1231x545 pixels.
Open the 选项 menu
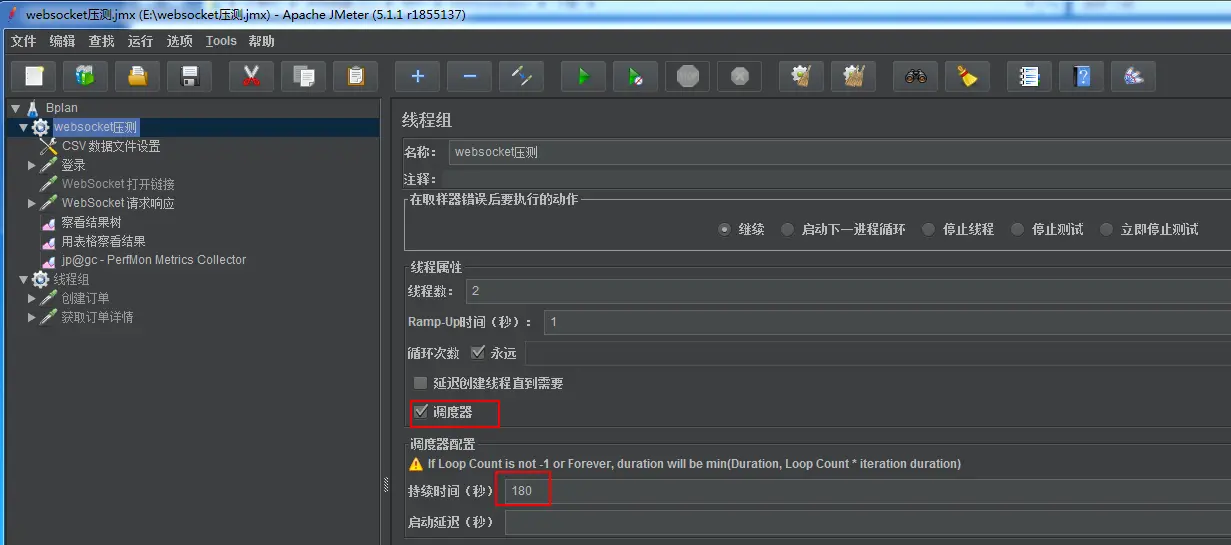coord(179,41)
